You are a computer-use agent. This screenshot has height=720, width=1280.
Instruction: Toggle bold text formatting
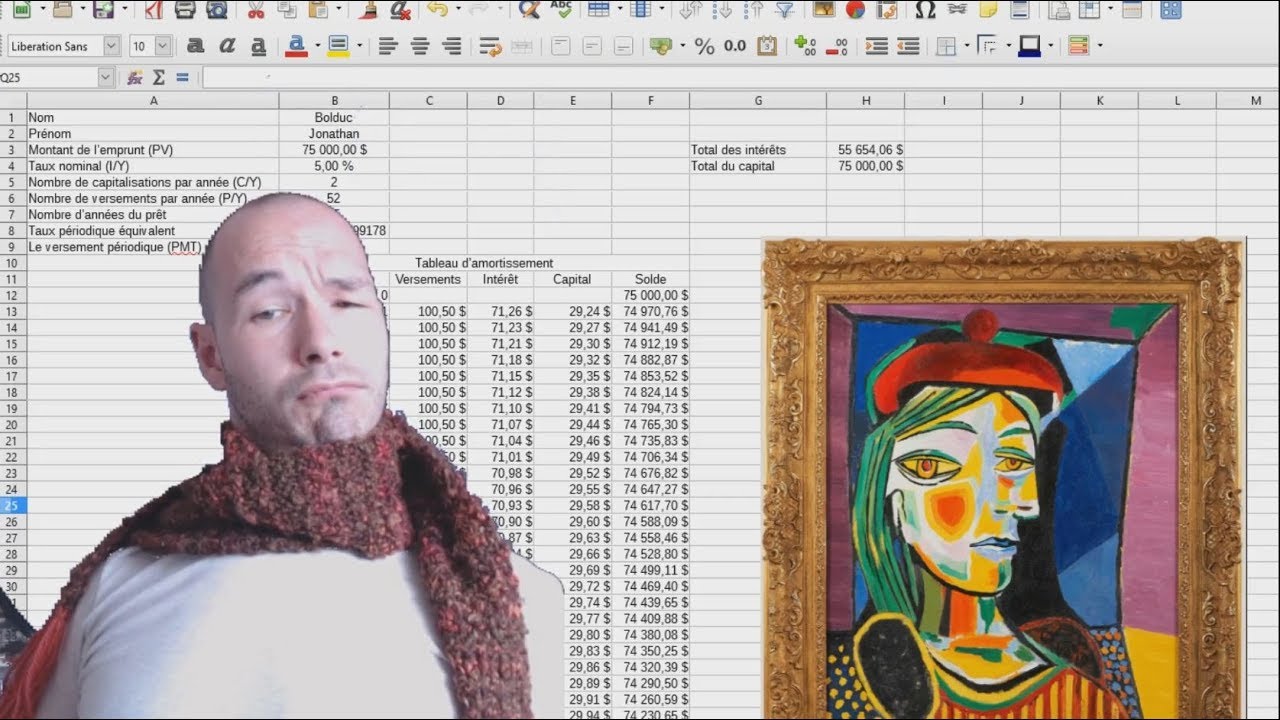(x=196, y=46)
